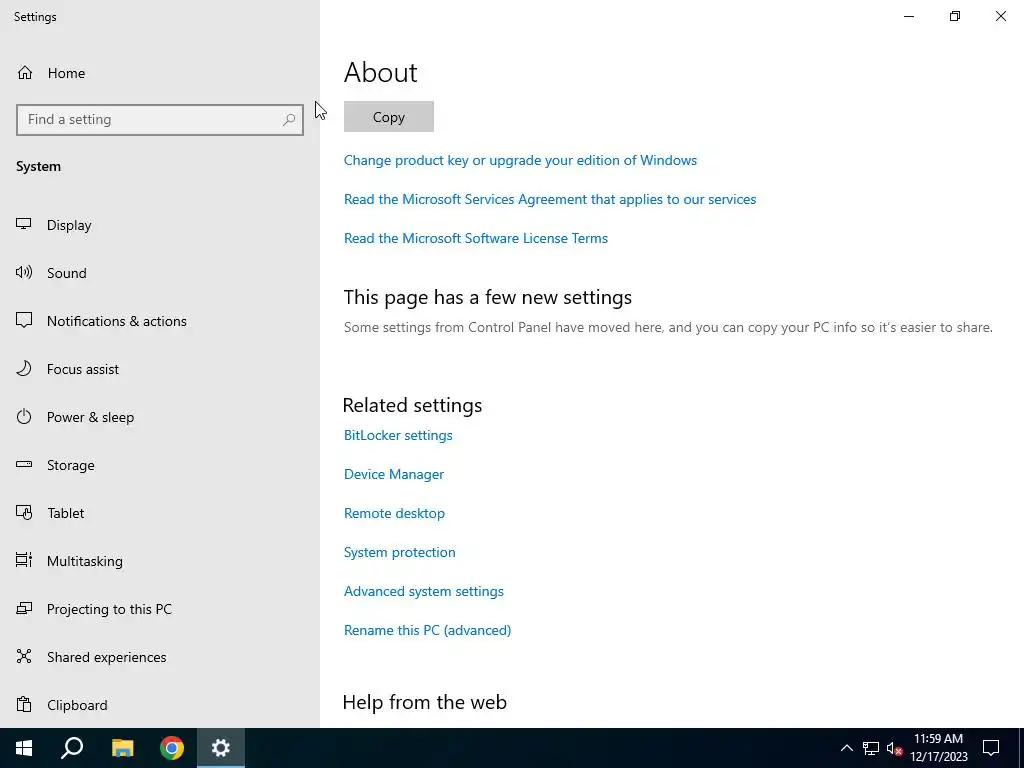Open Clipboard settings

tap(160, 705)
